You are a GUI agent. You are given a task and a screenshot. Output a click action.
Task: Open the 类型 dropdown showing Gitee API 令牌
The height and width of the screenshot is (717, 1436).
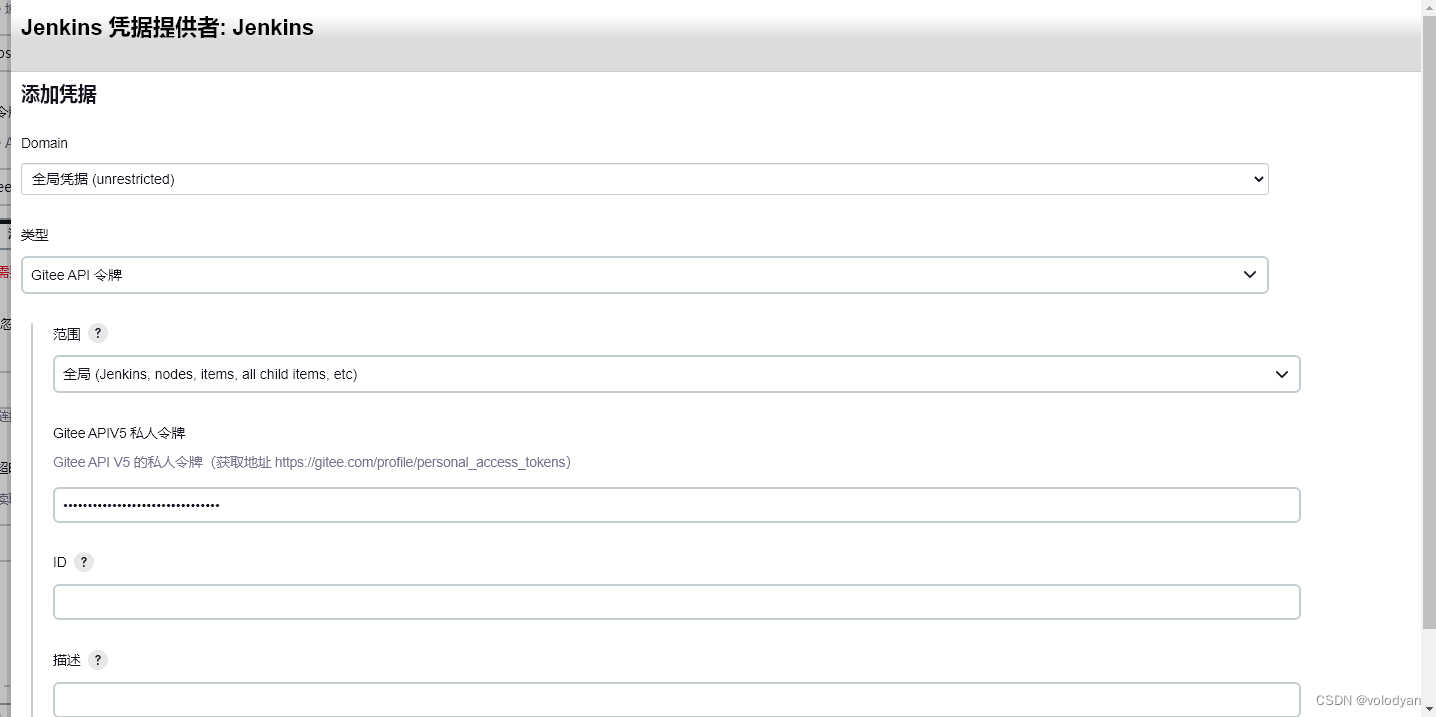click(644, 275)
